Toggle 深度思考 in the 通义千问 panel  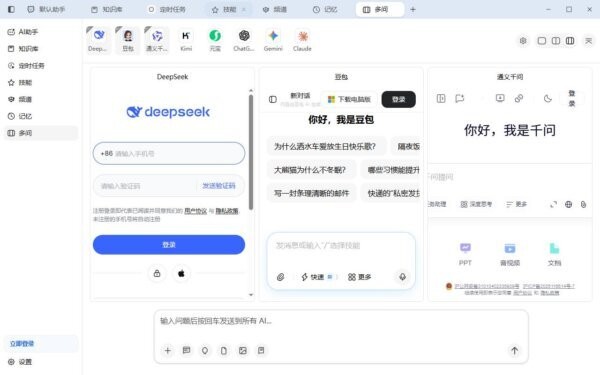click(476, 204)
